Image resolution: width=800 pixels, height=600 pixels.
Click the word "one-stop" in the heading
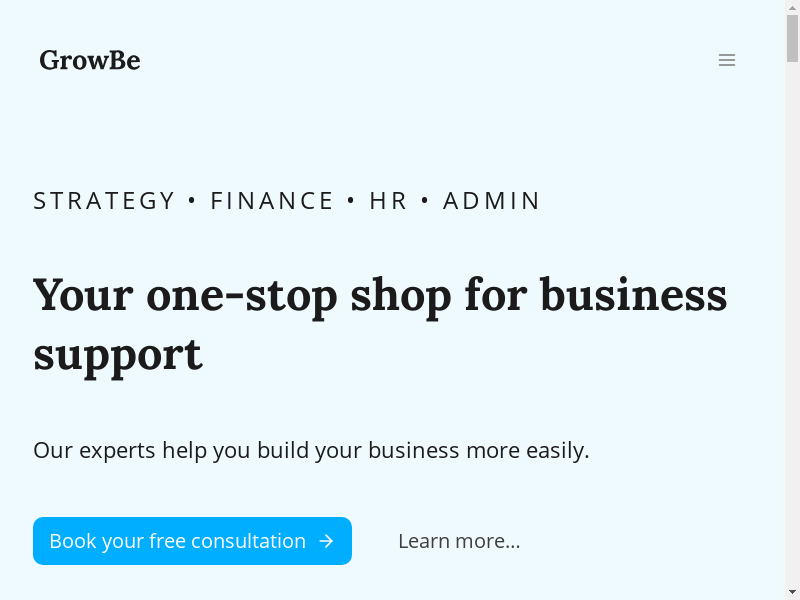click(x=248, y=295)
